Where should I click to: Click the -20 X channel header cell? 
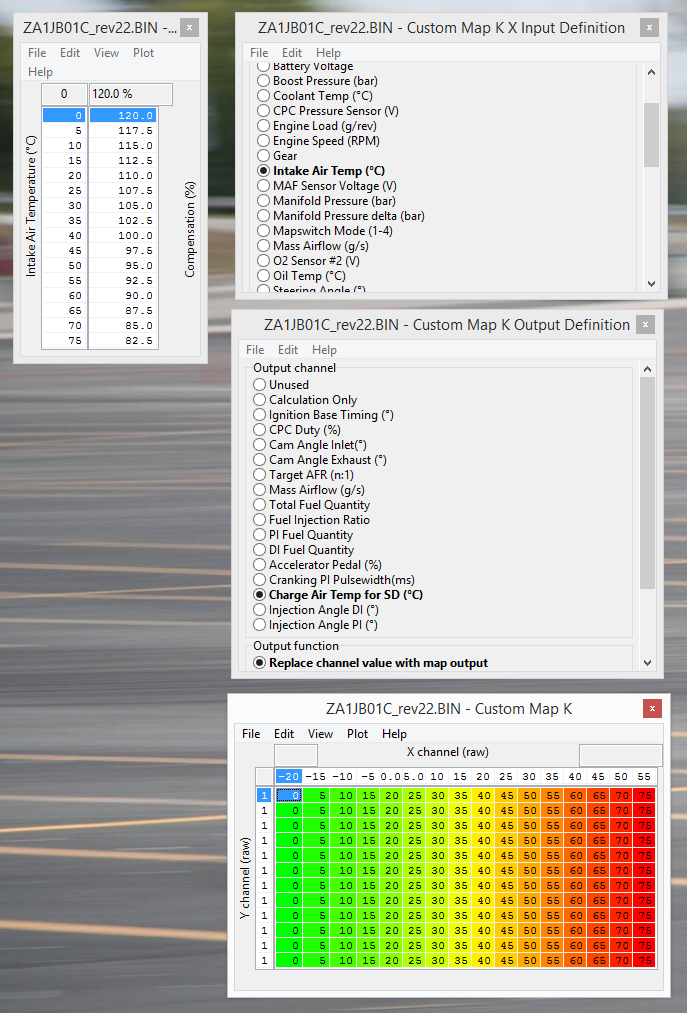(x=287, y=777)
